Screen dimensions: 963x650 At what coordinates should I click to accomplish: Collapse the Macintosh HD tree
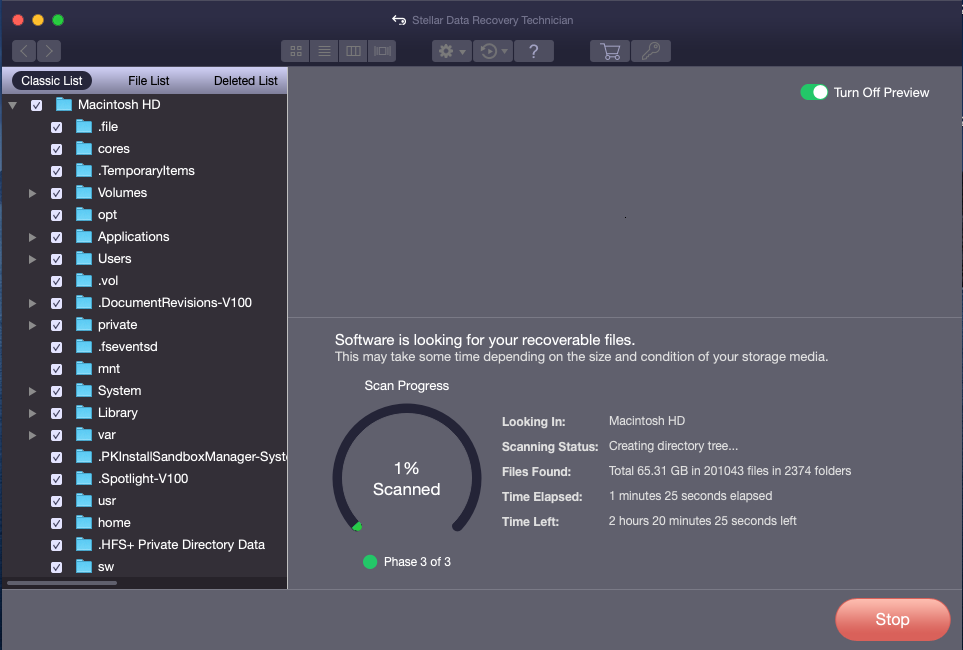click(12, 105)
